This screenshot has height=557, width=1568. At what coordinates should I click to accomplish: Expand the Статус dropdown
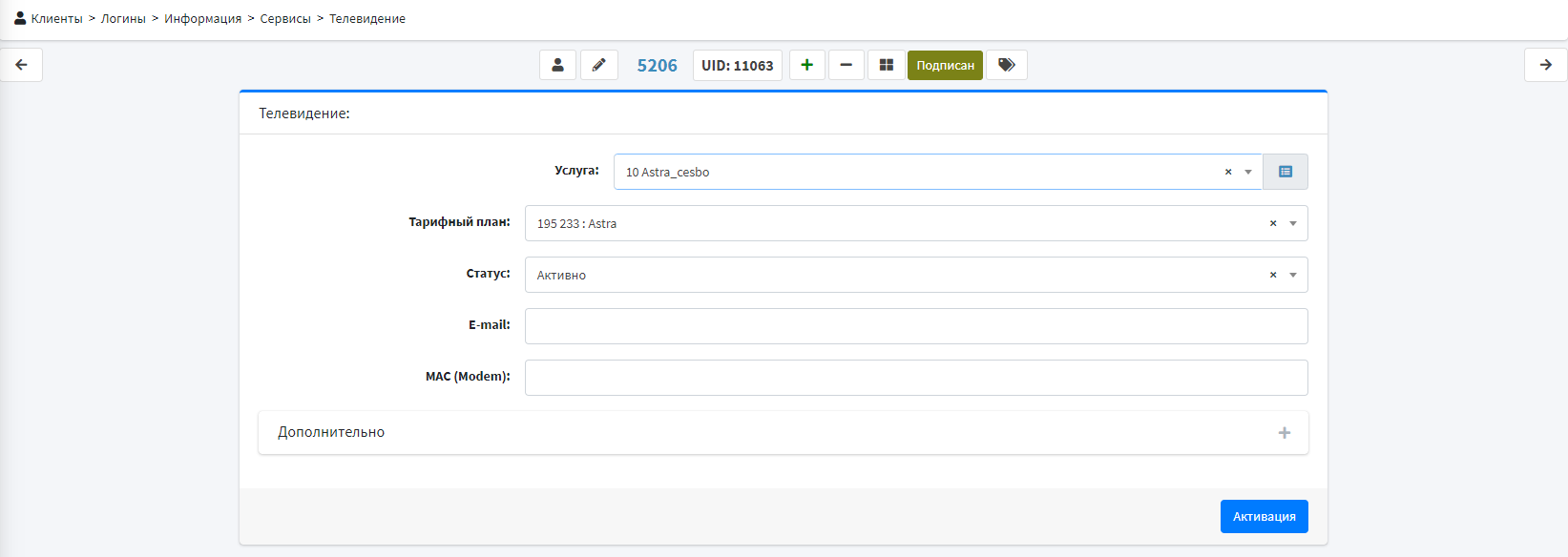tap(1292, 276)
